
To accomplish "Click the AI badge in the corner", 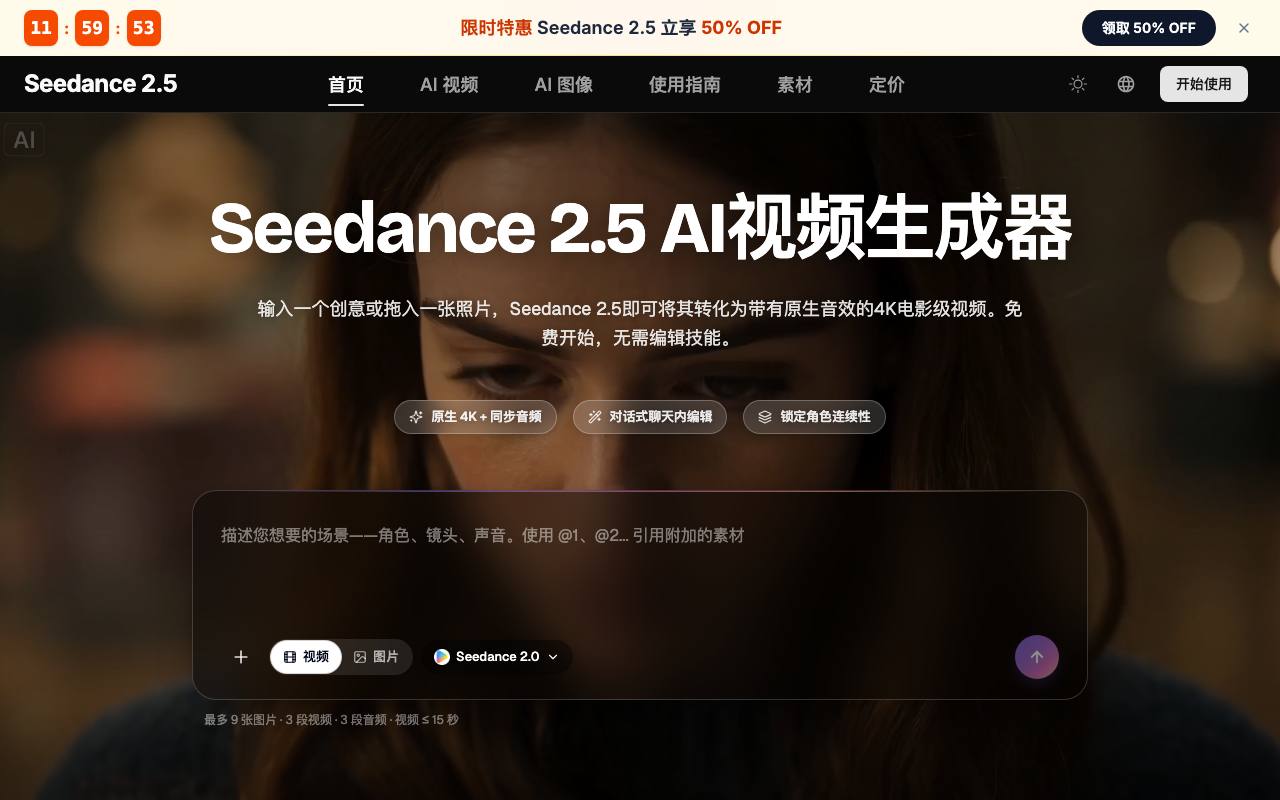I will click(24, 140).
